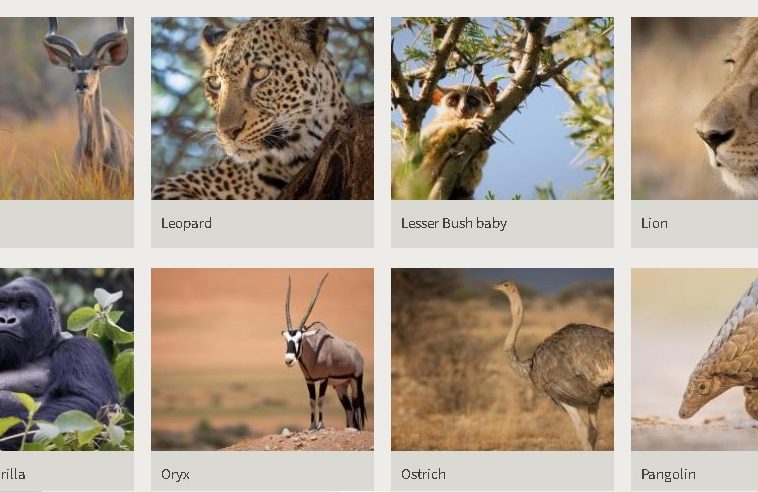Select the Lesser Bush baby photo
Viewport: 758px width, 492px height.
coord(502,108)
